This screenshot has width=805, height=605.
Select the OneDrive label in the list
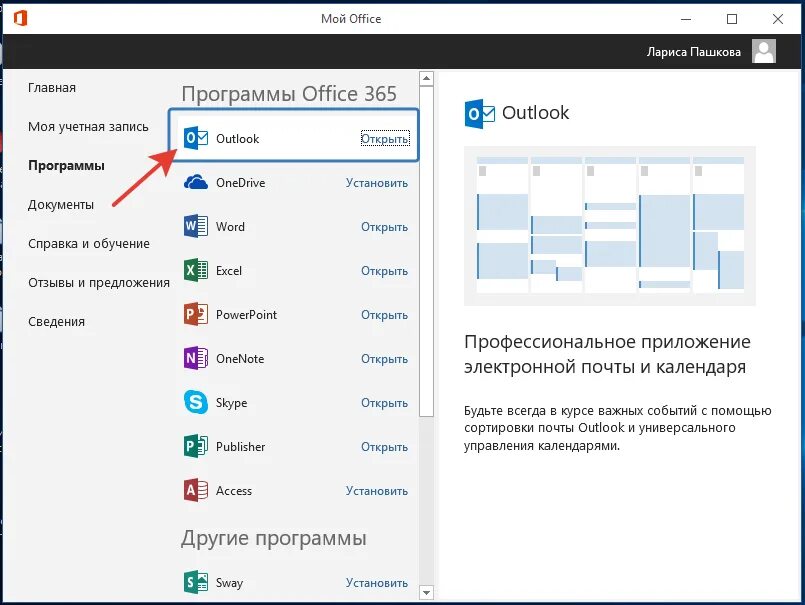click(240, 183)
